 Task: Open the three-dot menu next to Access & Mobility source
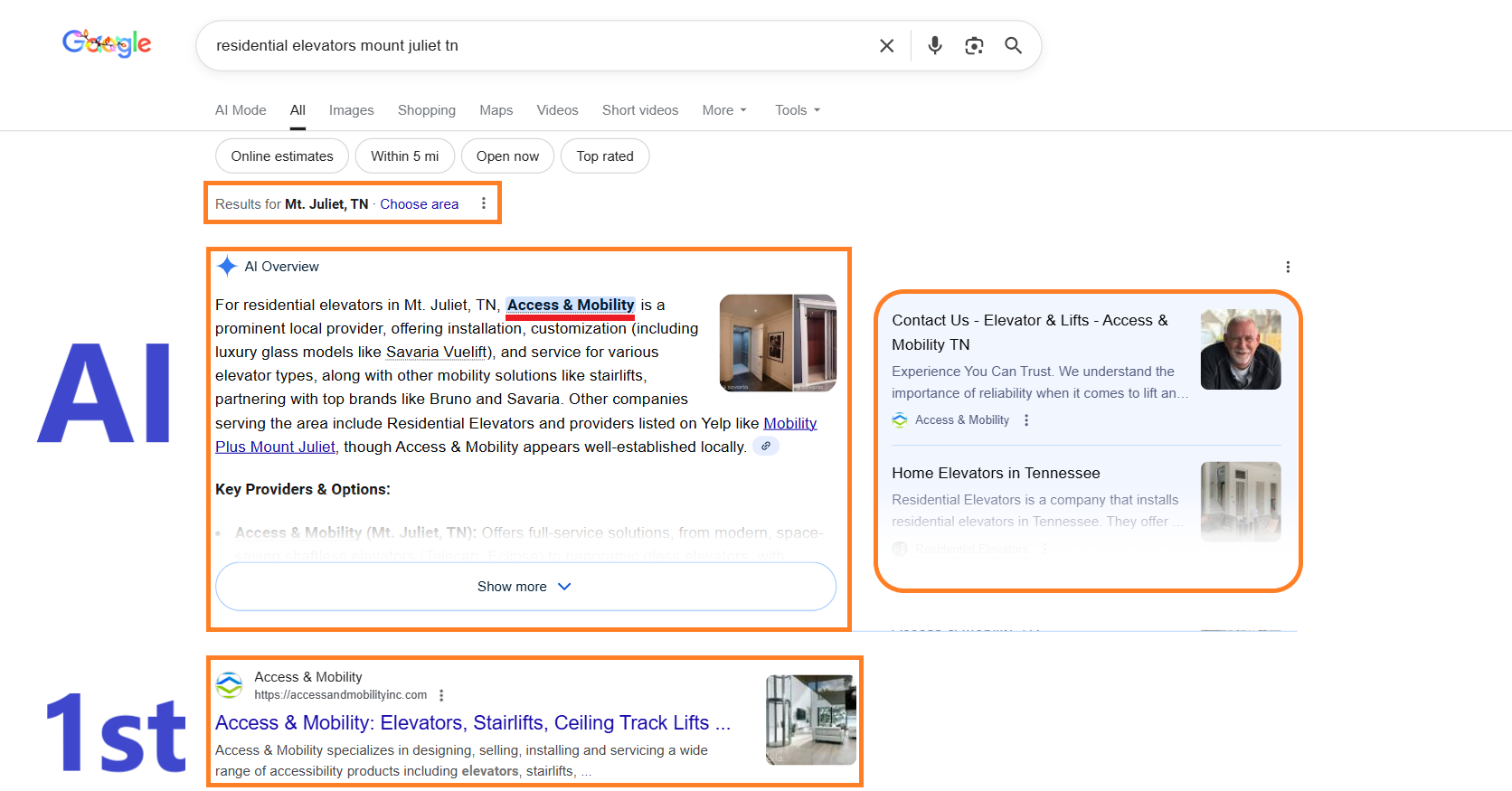(x=1026, y=420)
